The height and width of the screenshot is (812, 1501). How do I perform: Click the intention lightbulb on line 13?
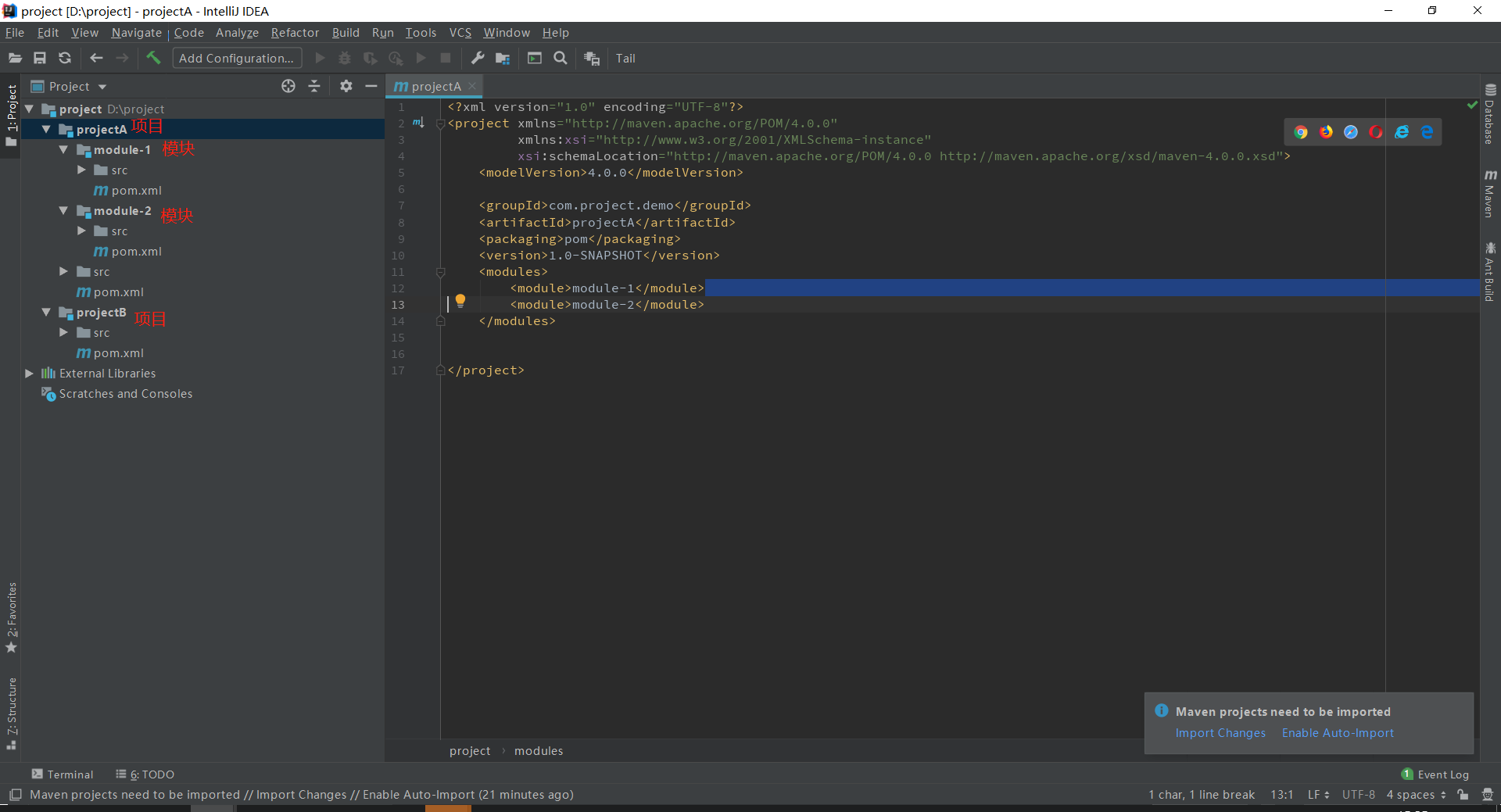pyautogui.click(x=460, y=301)
